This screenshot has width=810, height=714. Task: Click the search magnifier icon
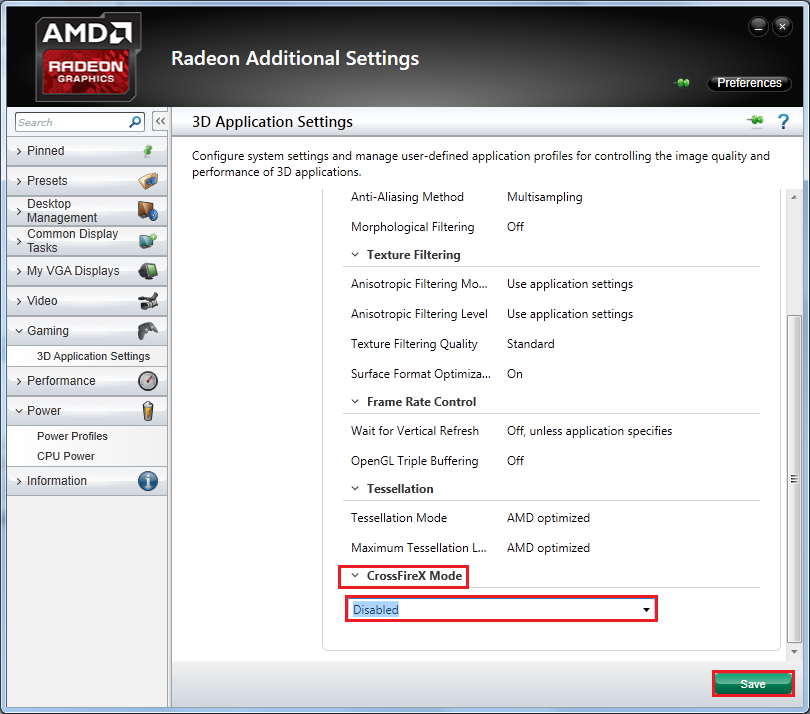[135, 122]
